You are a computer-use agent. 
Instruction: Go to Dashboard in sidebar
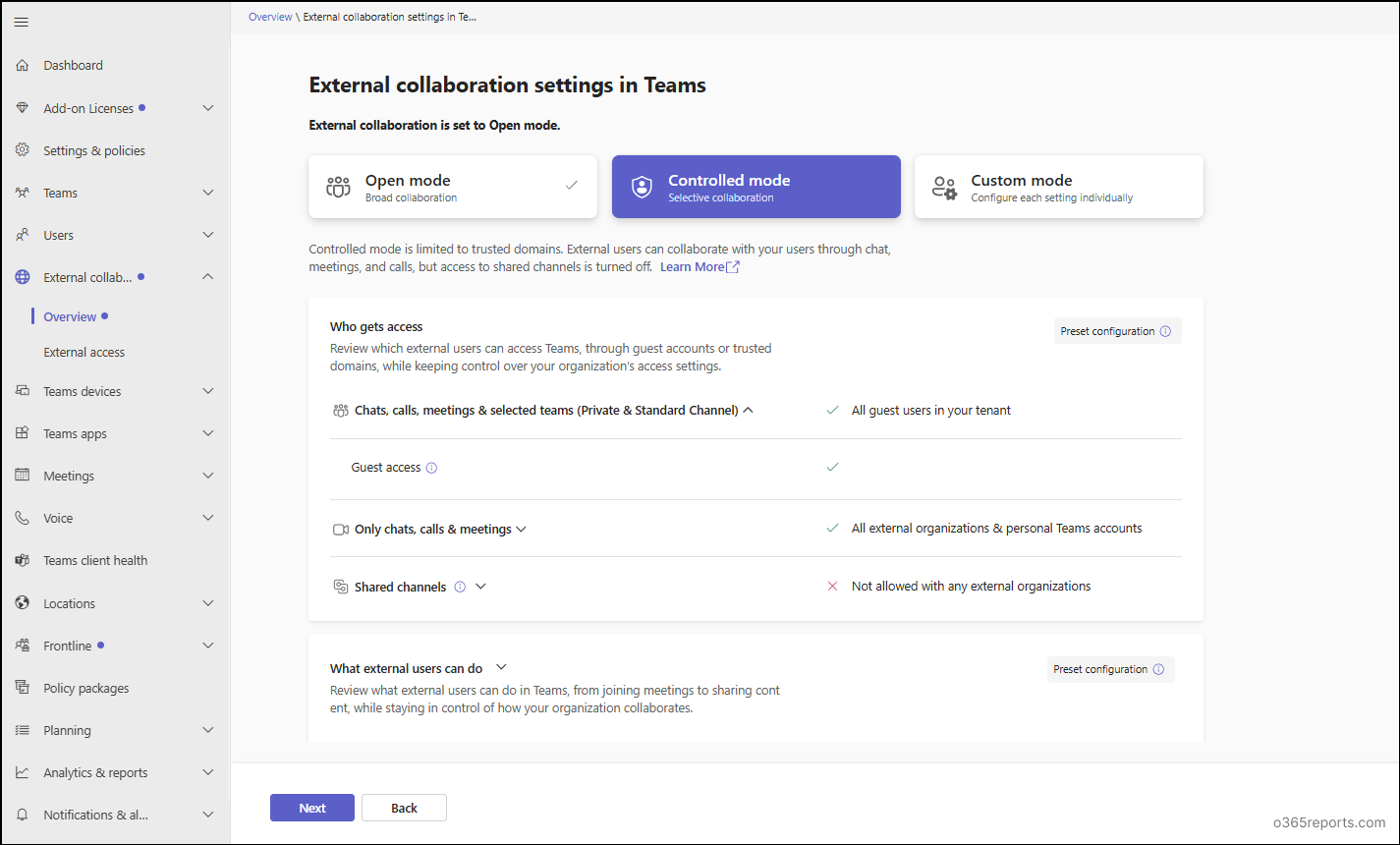[74, 65]
